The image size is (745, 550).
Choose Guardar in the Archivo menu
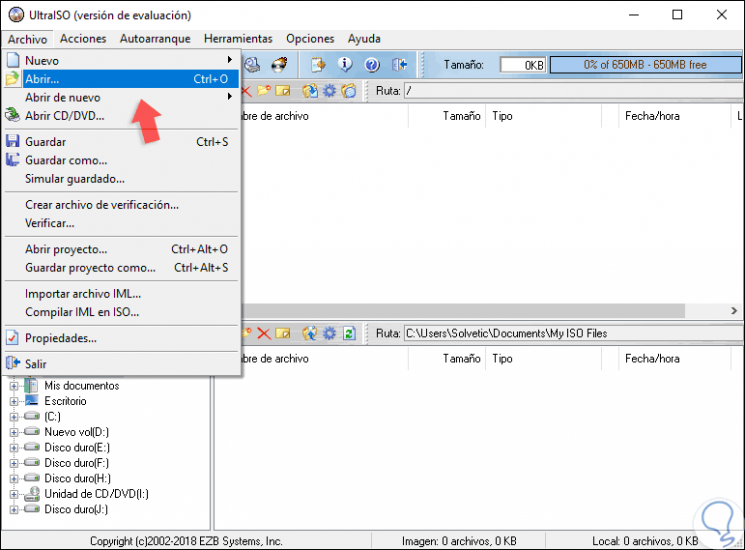pyautogui.click(x=122, y=142)
